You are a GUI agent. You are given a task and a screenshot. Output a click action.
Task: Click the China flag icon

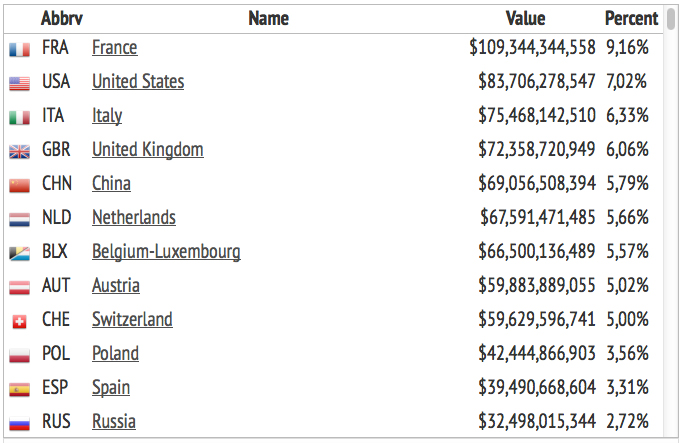pyautogui.click(x=19, y=185)
